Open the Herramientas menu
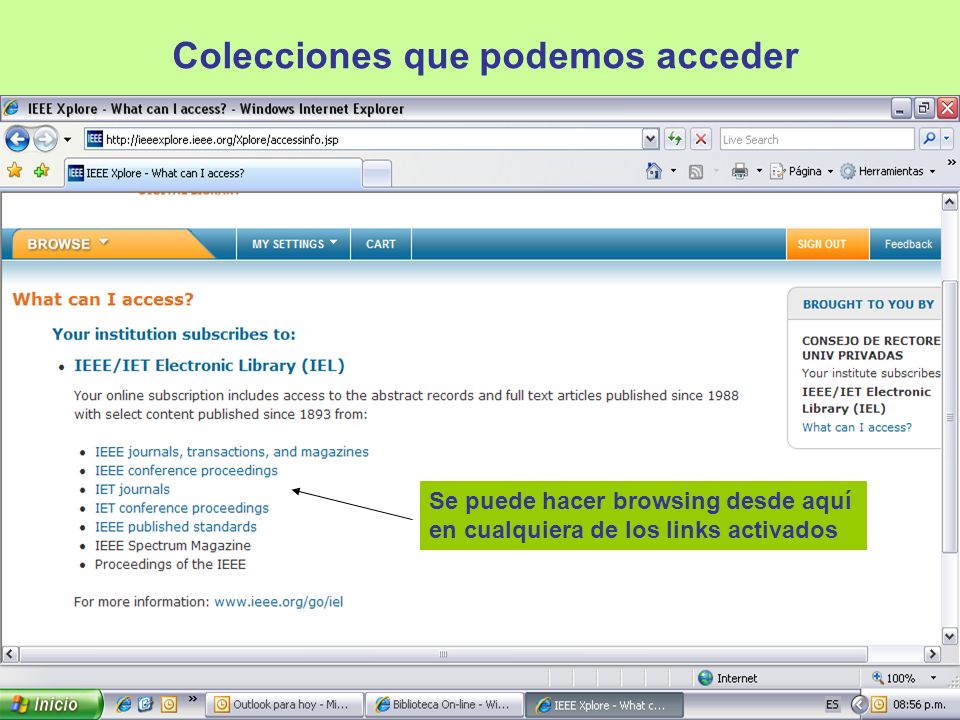 click(x=888, y=171)
